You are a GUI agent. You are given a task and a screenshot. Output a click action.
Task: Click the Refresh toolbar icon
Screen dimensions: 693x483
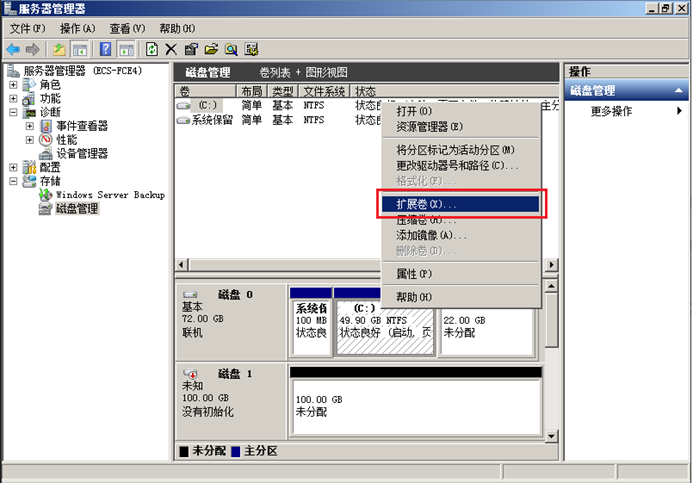[x=152, y=49]
